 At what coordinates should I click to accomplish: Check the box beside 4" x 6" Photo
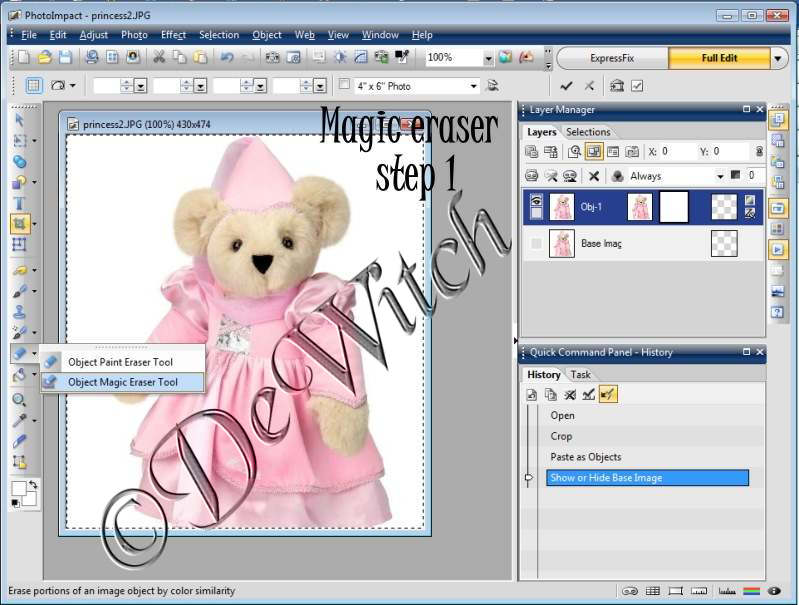[x=345, y=85]
